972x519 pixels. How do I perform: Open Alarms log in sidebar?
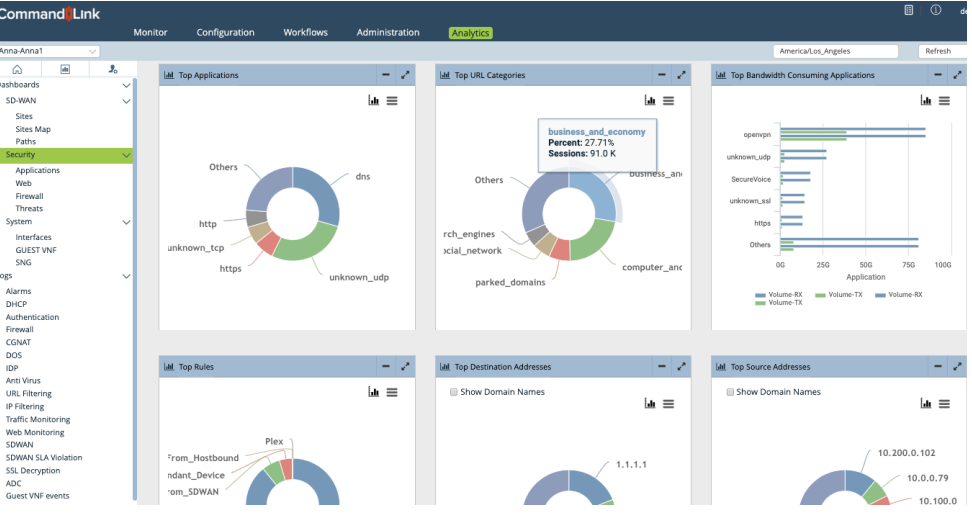[x=19, y=291]
